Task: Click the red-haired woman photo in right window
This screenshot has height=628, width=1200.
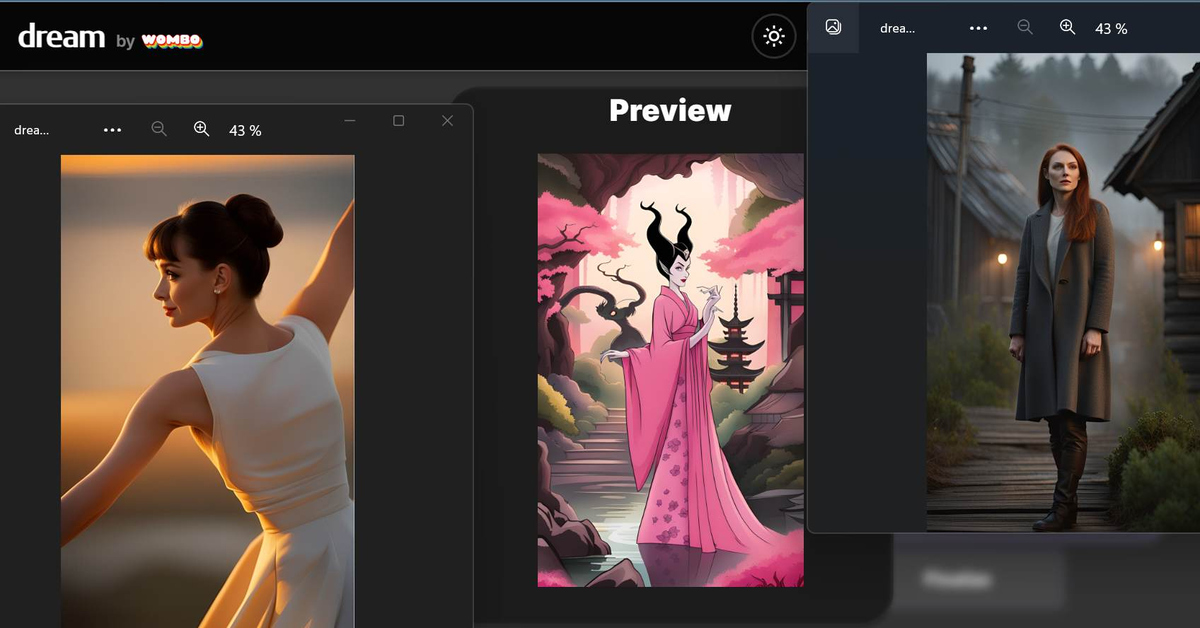Action: pos(1063,292)
